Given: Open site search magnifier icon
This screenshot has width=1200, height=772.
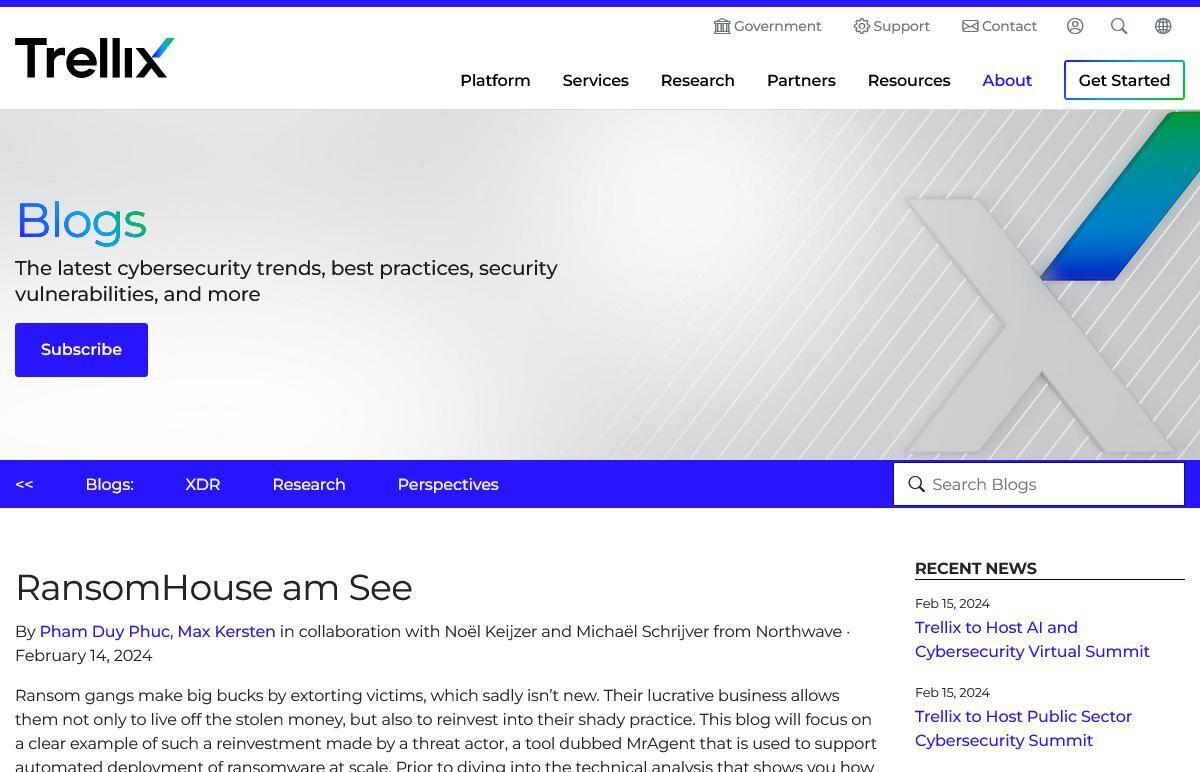Looking at the screenshot, I should 1119,26.
